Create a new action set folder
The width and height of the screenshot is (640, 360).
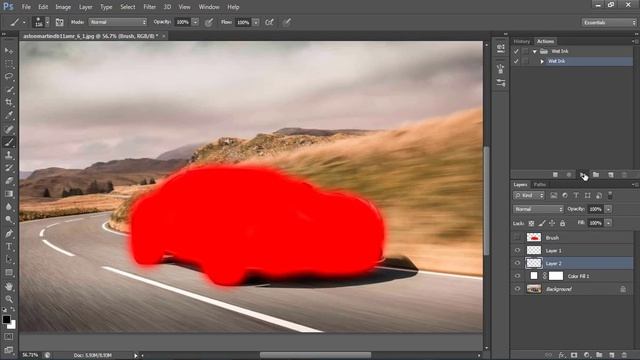596,175
